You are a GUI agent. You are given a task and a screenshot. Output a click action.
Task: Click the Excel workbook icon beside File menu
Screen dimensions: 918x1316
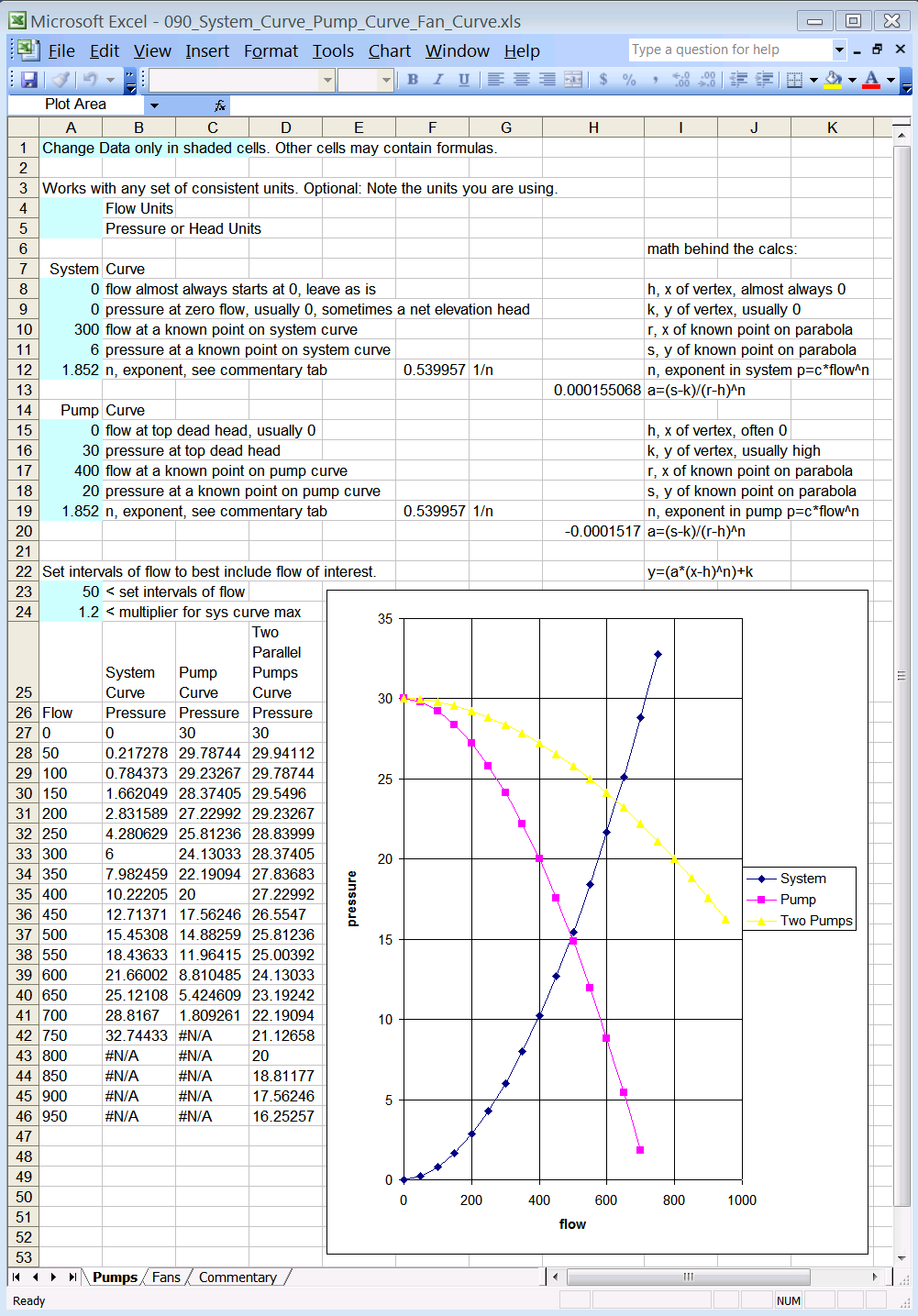point(28,50)
